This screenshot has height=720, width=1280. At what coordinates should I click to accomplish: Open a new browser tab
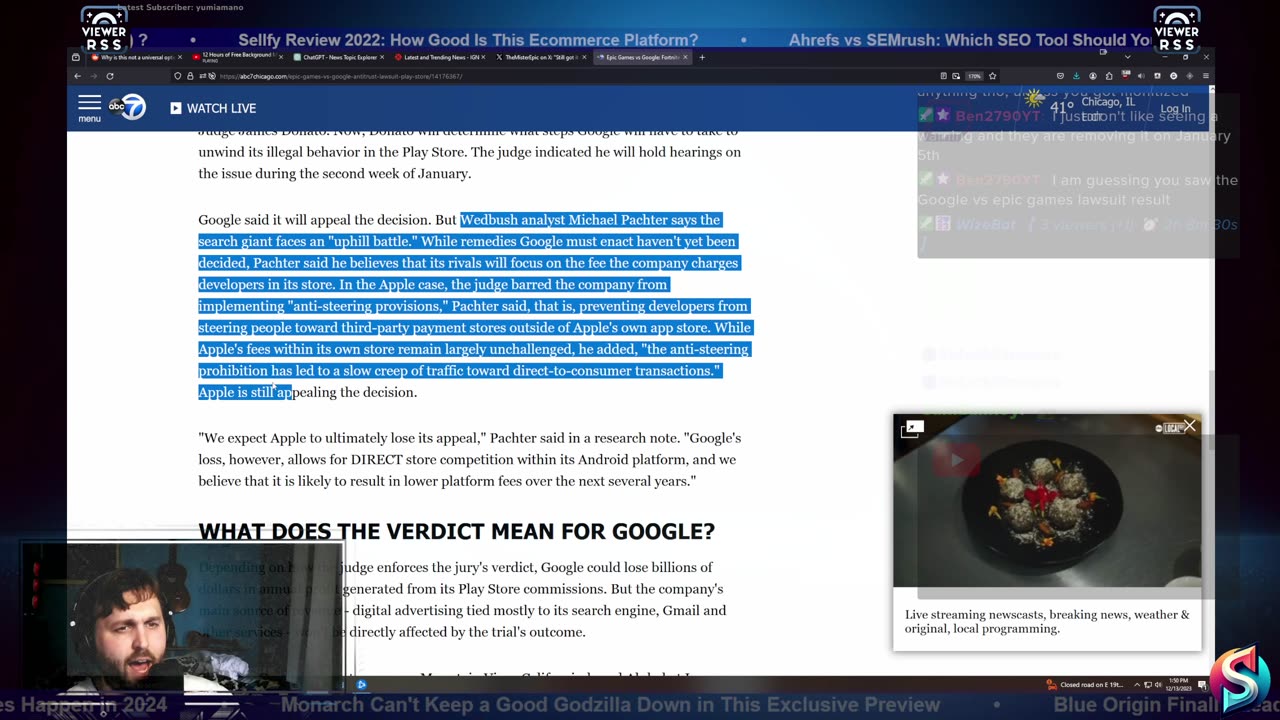702,57
